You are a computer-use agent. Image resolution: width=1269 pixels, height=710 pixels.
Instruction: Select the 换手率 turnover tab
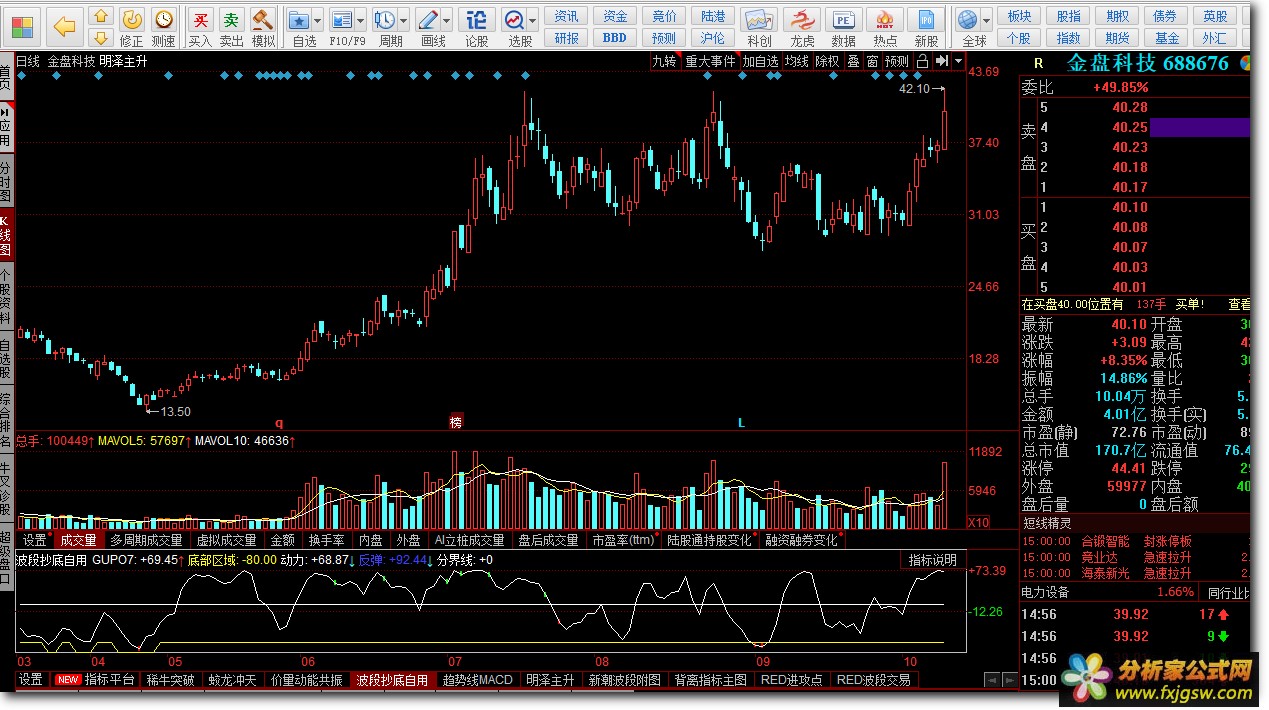[x=326, y=541]
